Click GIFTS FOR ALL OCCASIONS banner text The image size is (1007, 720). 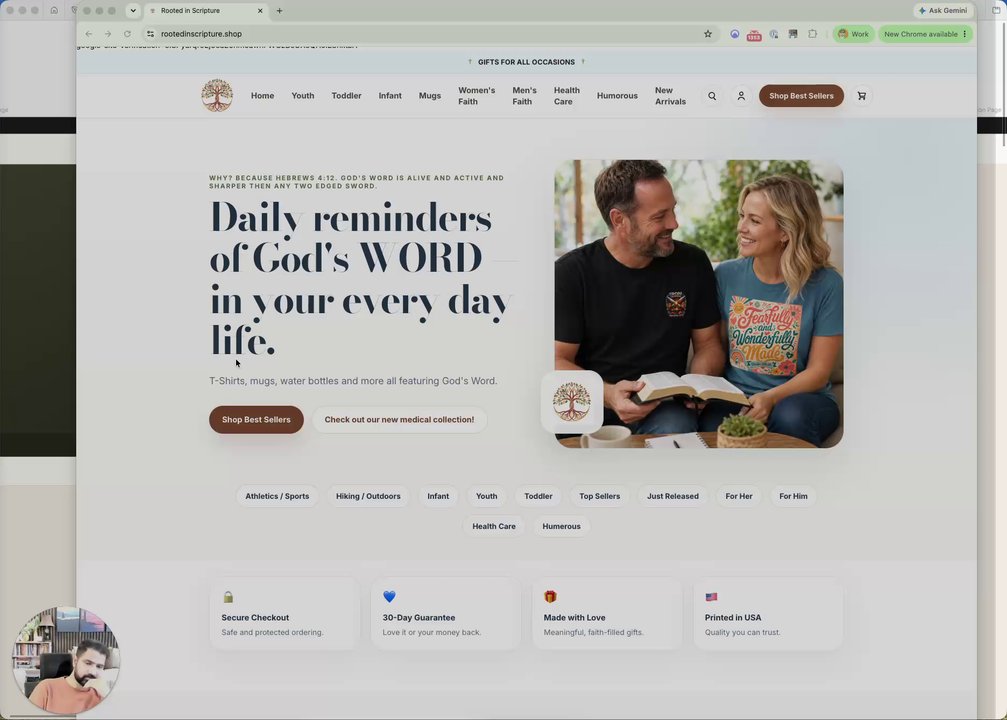click(x=526, y=62)
